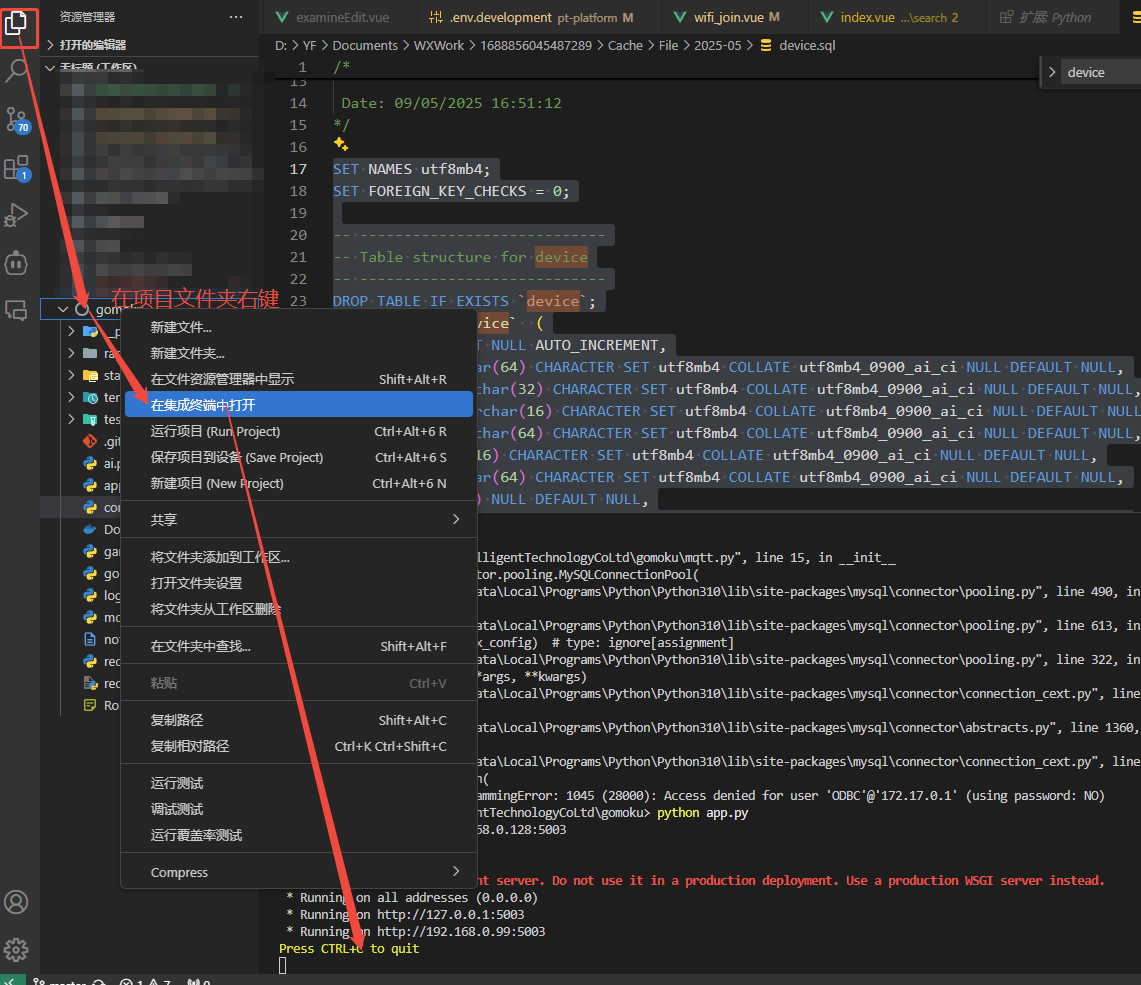Open the Explorer view in activity bar
The height and width of the screenshot is (985, 1141).
pyautogui.click(x=16, y=23)
